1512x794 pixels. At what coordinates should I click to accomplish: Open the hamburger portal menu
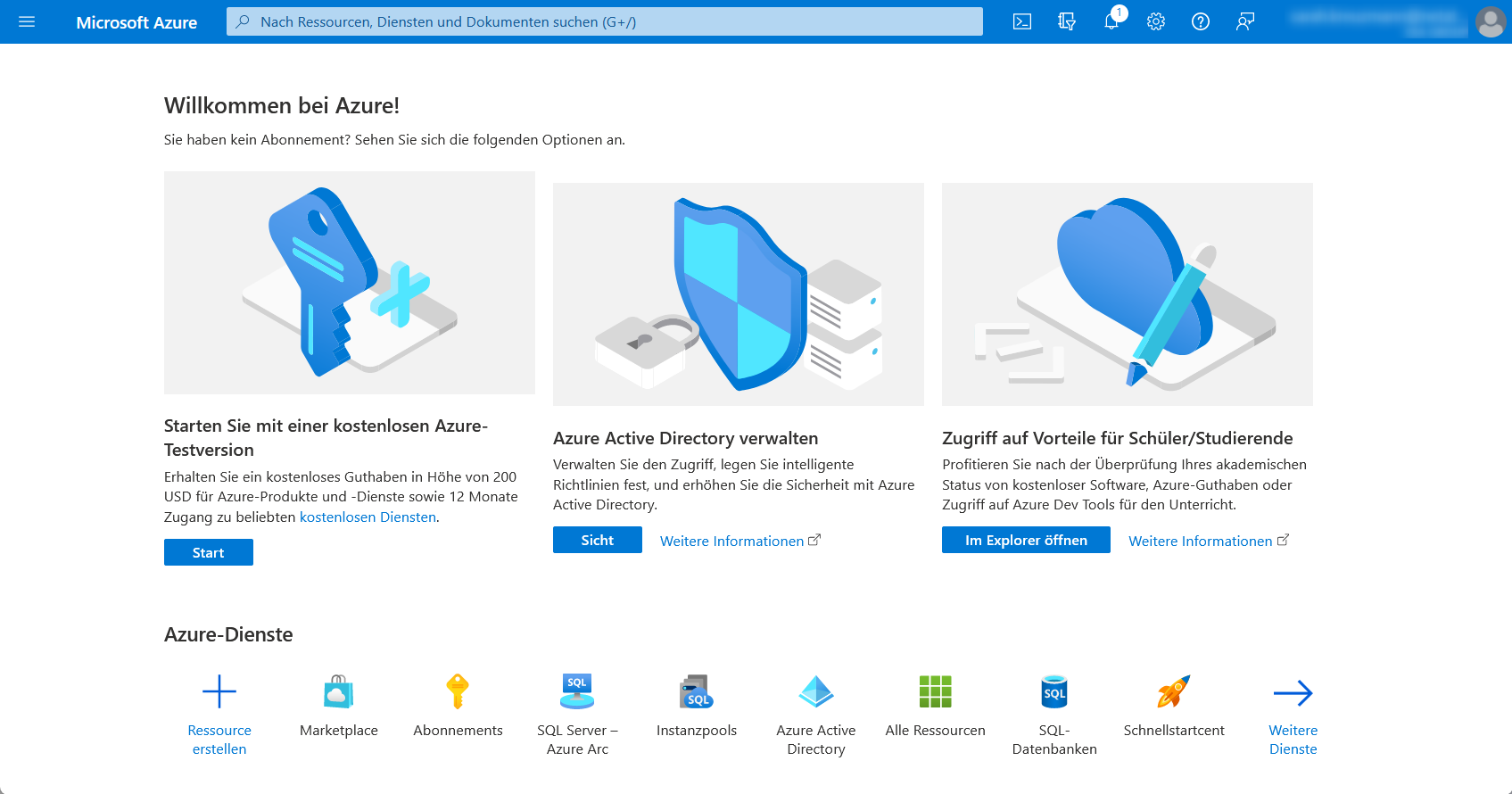27,21
